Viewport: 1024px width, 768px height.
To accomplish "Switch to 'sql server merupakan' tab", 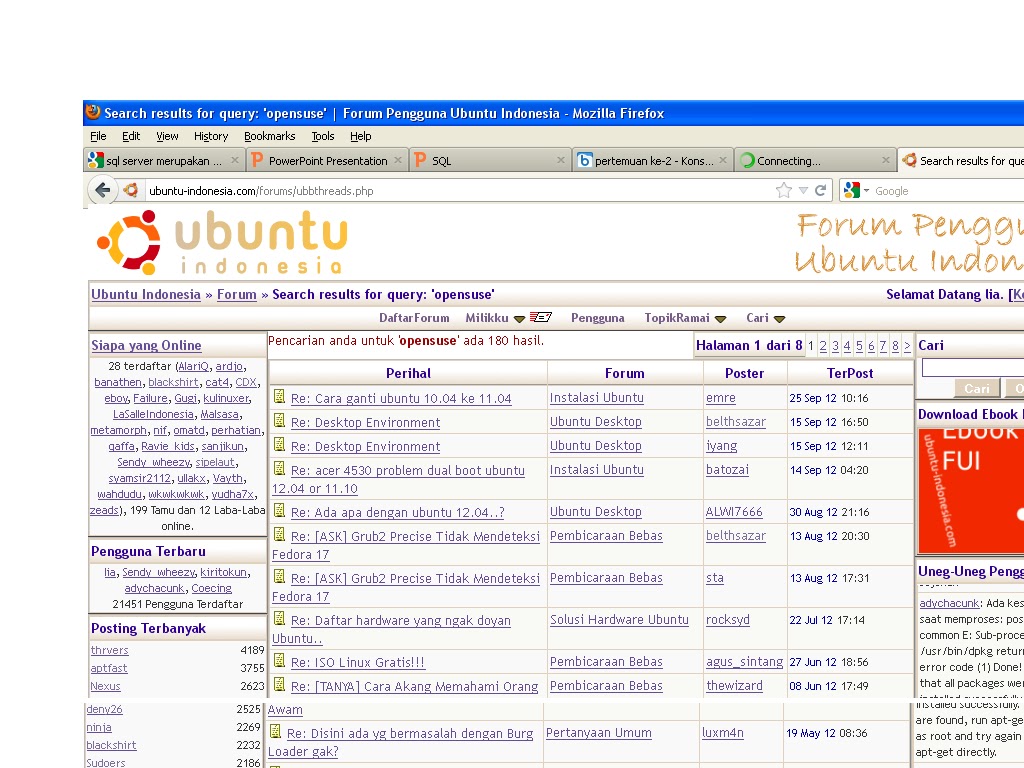I will pos(164,161).
